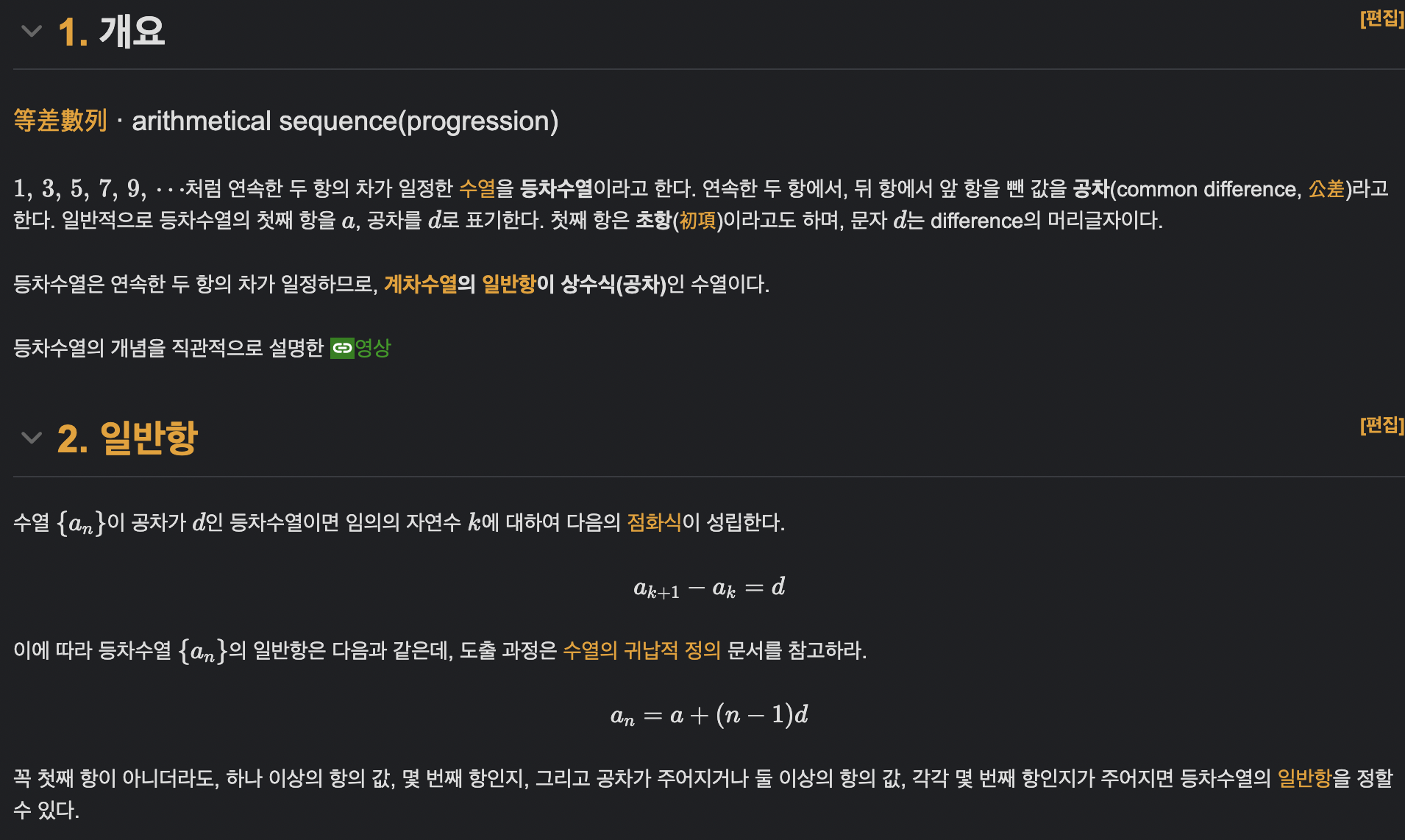The height and width of the screenshot is (840, 1405).
Task: Open the 점화식 link
Action: coord(655,522)
